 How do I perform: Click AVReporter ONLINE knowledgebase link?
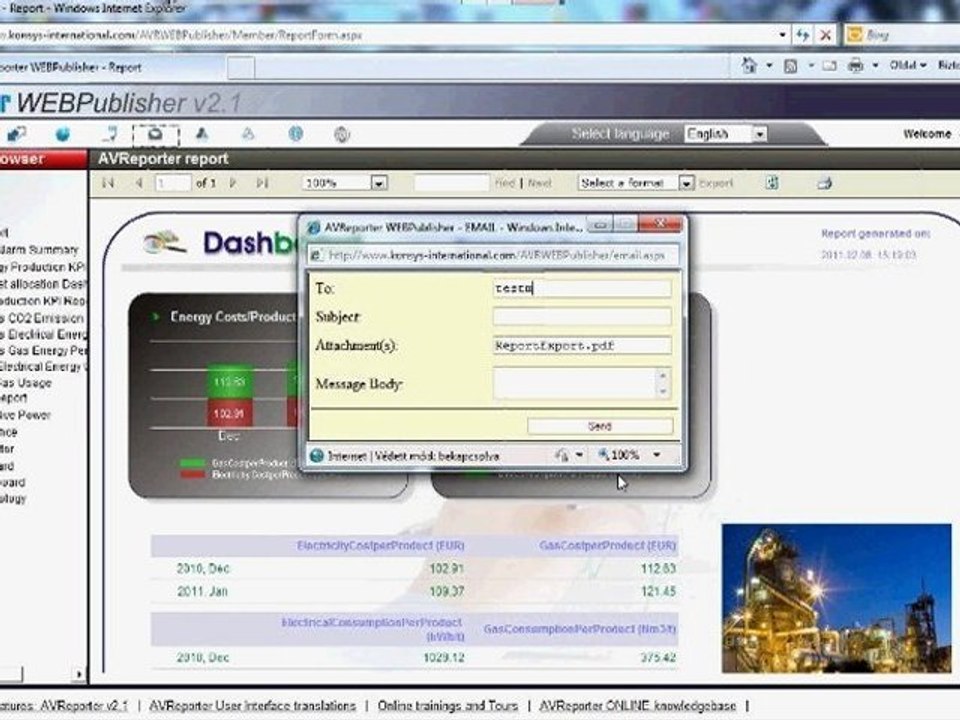[x=637, y=706]
